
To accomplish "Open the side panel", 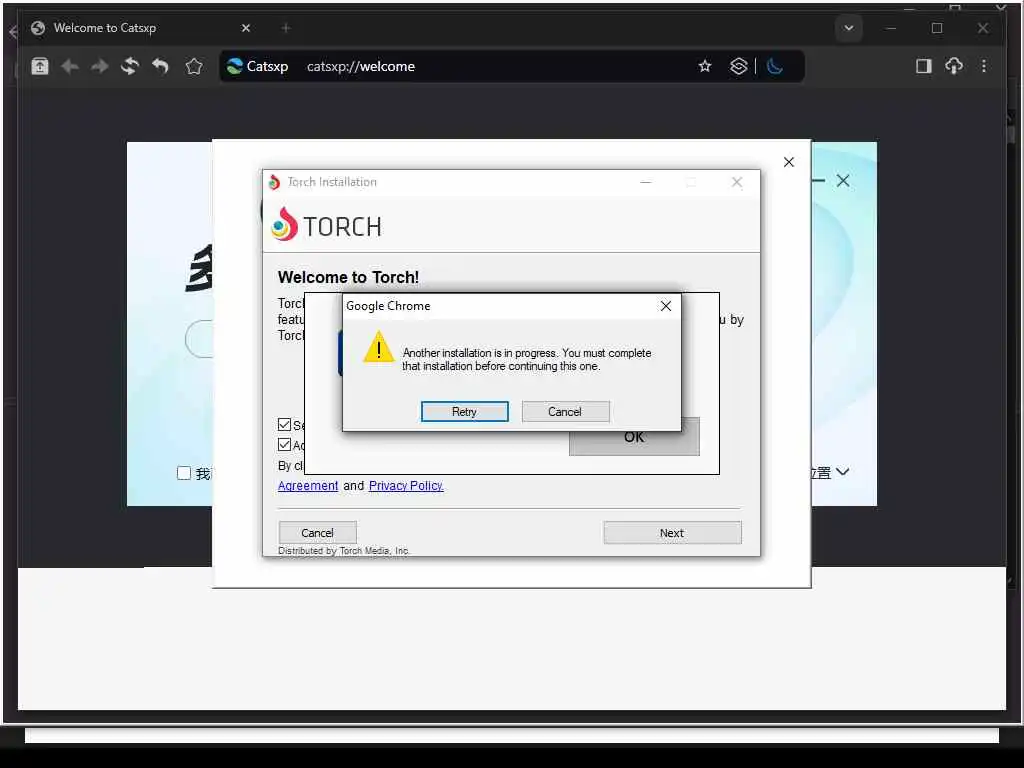I will point(923,66).
